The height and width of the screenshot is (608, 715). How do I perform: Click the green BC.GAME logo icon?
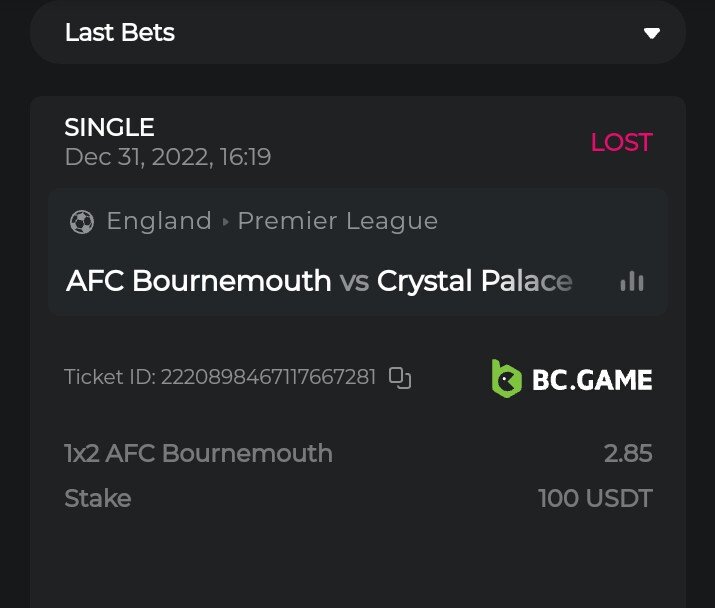point(507,378)
